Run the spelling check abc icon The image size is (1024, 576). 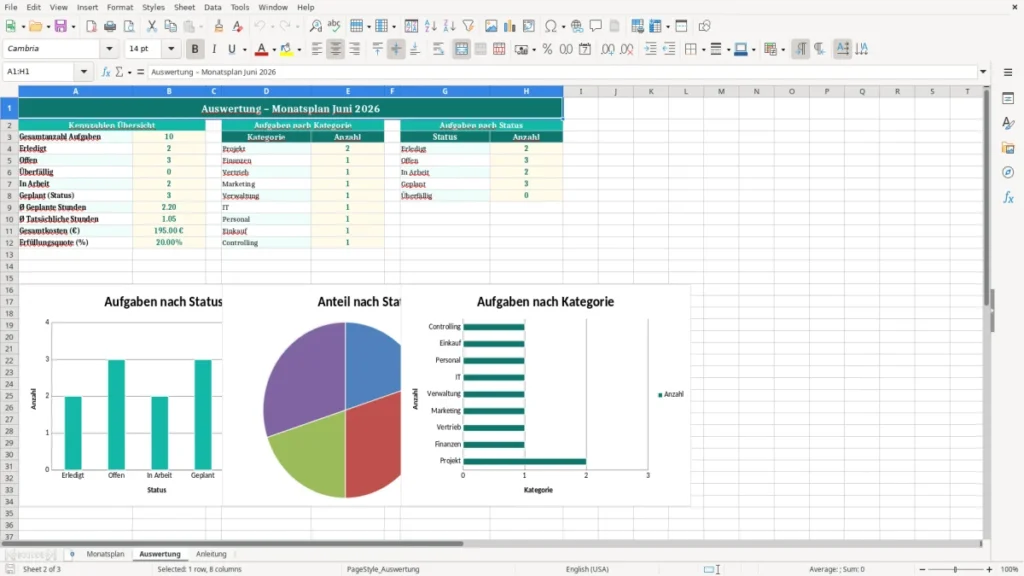point(334,26)
